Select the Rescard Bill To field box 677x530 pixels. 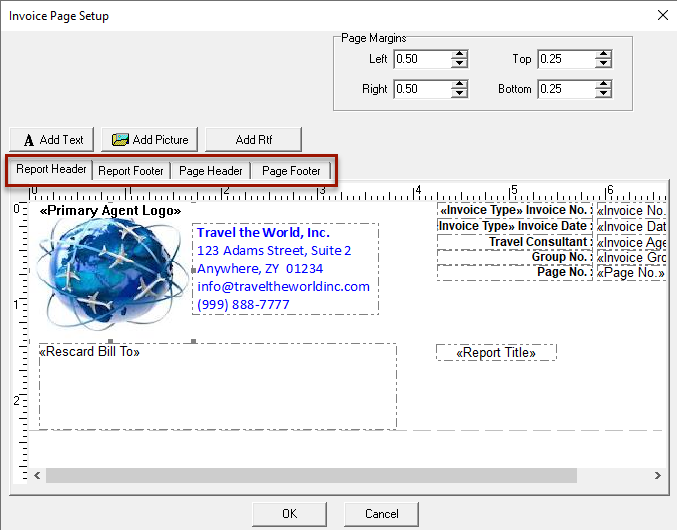point(217,387)
